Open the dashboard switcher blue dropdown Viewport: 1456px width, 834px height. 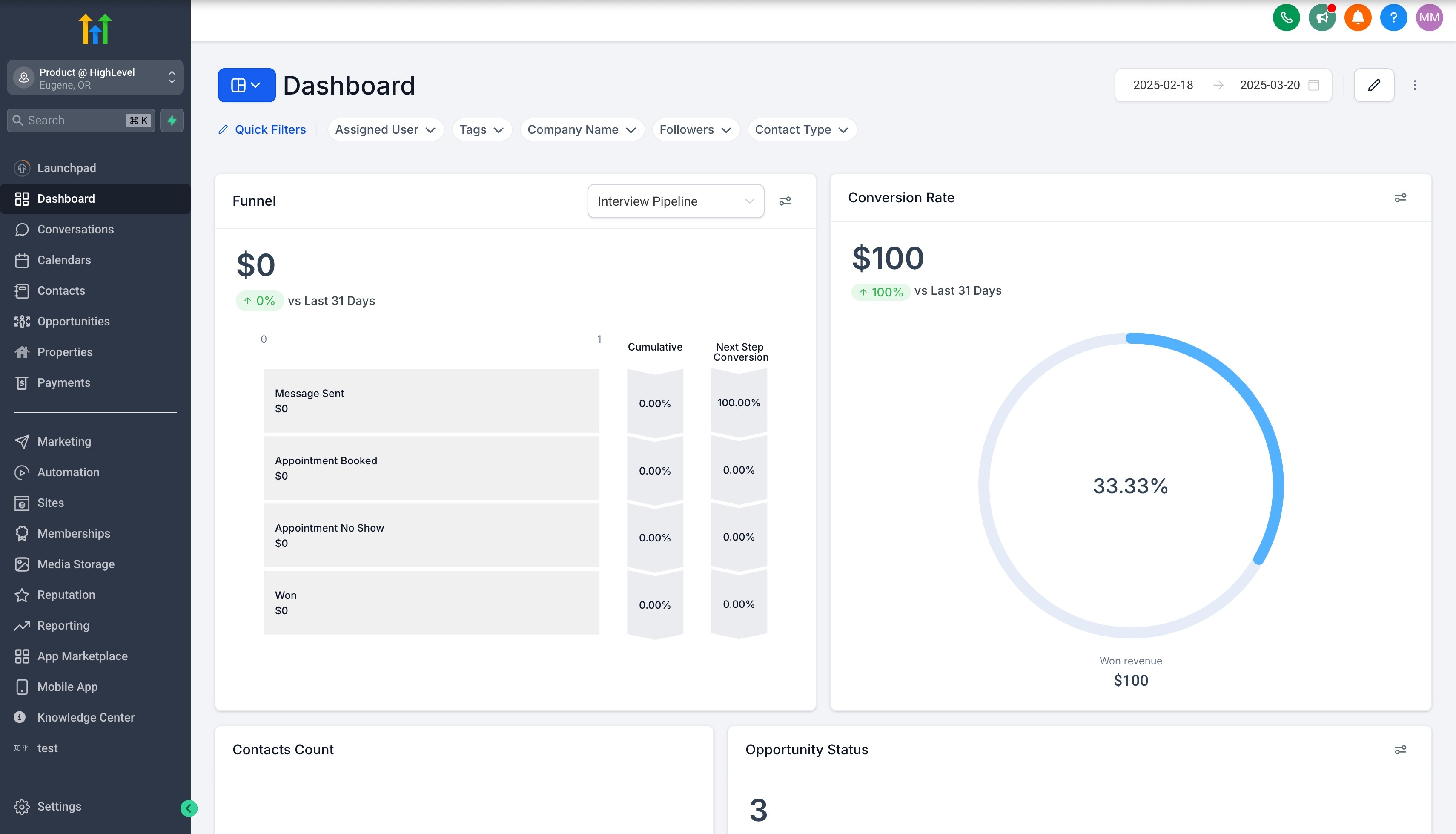(x=246, y=85)
